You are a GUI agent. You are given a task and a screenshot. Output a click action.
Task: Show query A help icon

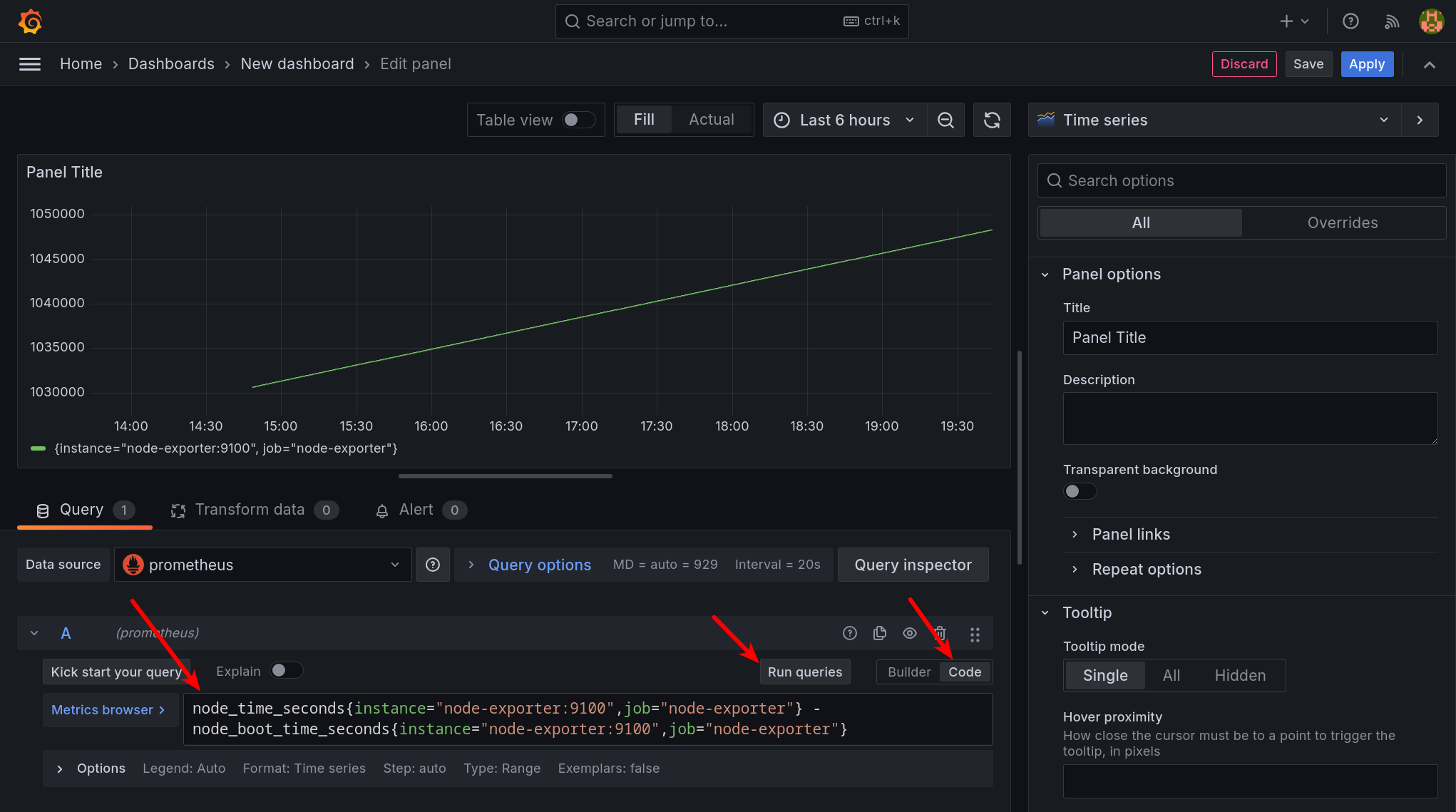[x=850, y=633]
